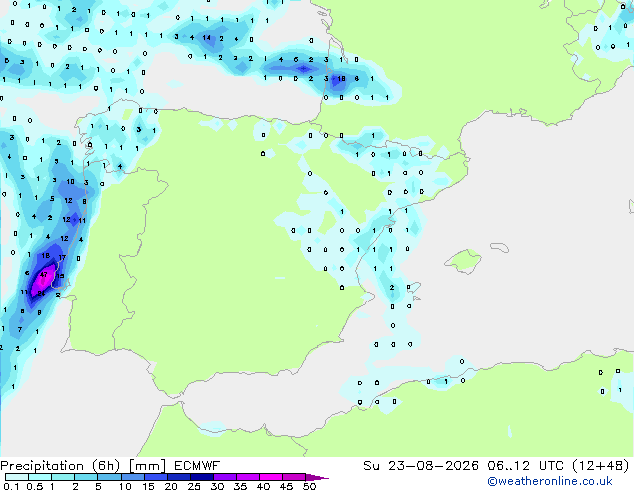Image resolution: width=634 pixels, height=490 pixels.
Task: Open the weatheronline.co.uk link
Action: (x=550, y=481)
